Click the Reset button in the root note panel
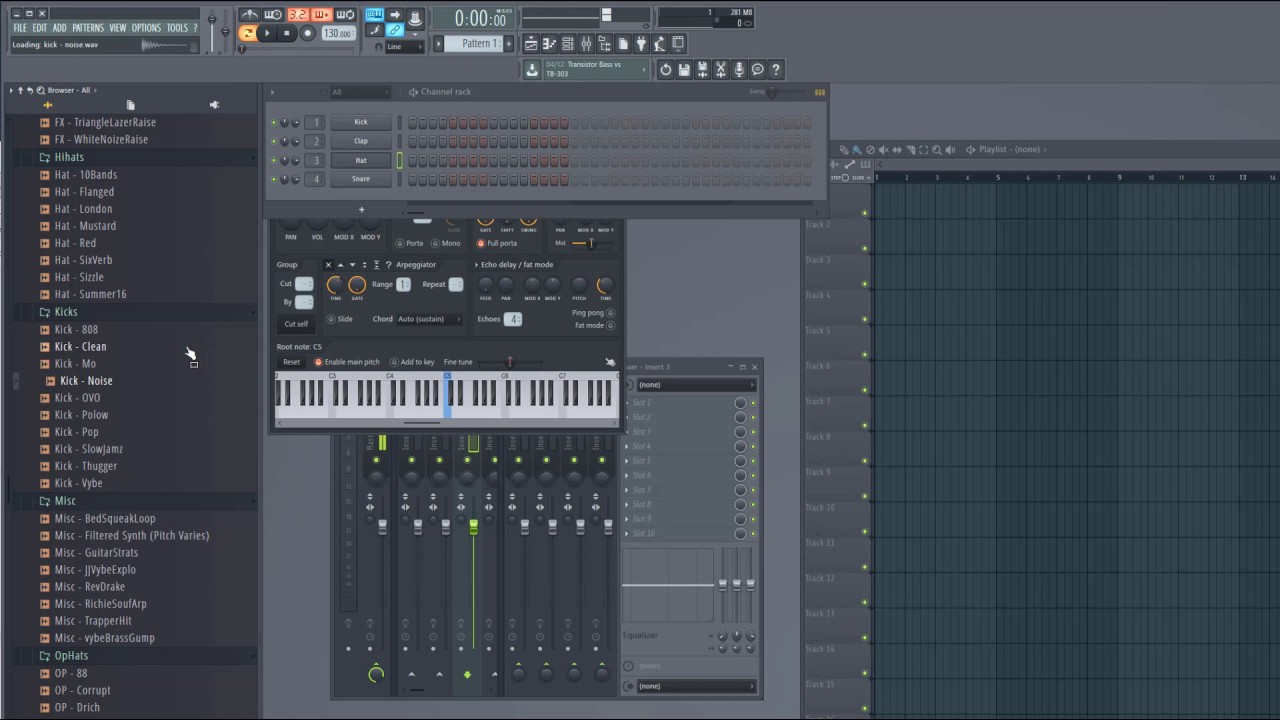 point(291,362)
